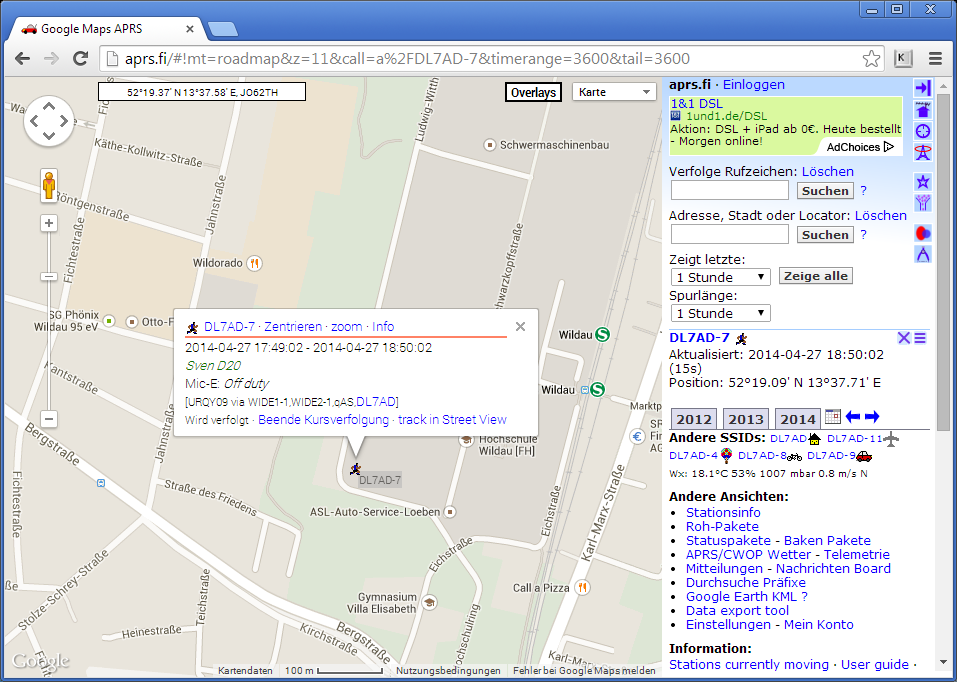Viewport: 957px width, 682px height.
Task: Switch to the 2014 year tab
Action: pos(798,419)
